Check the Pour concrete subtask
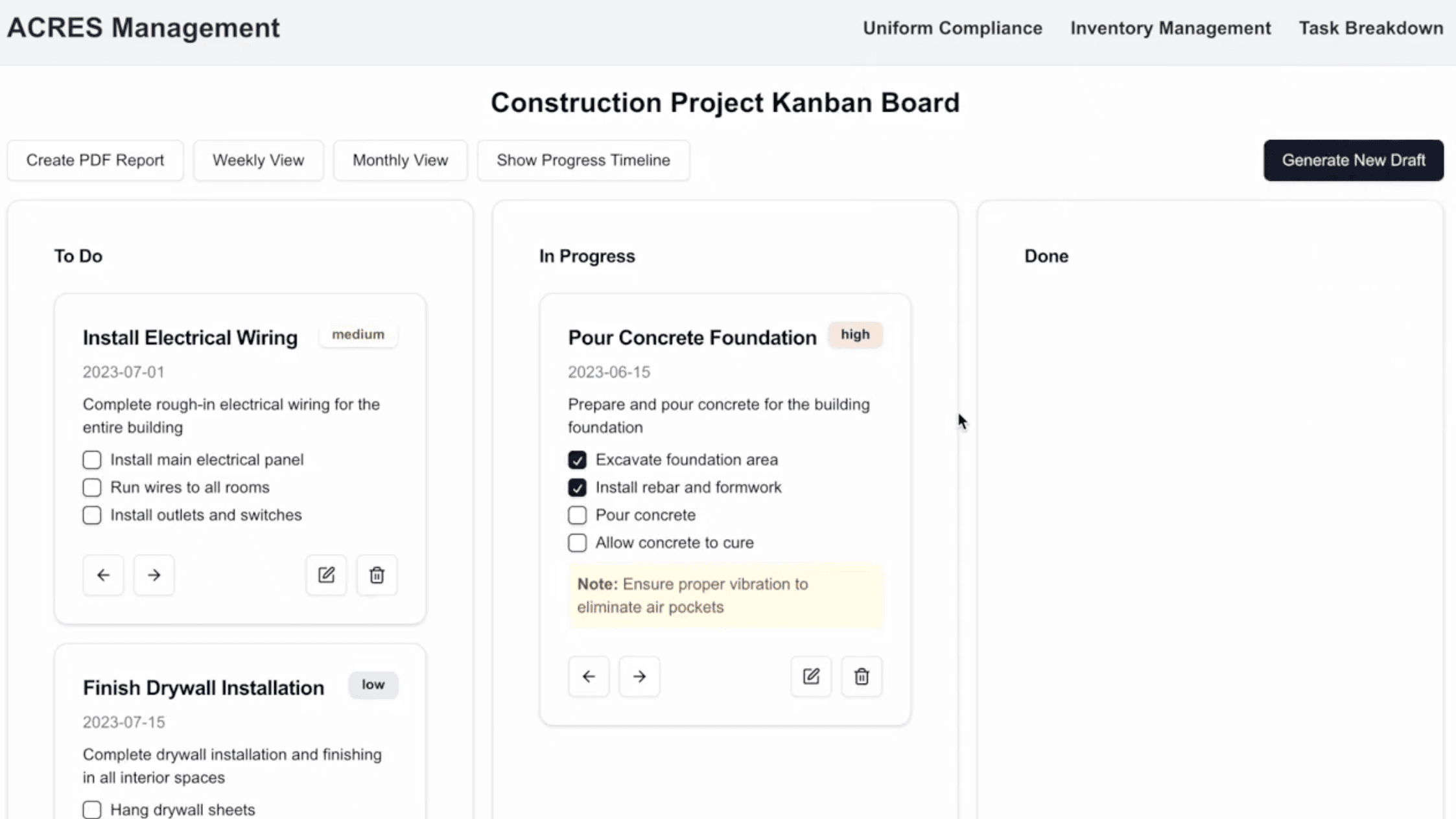The width and height of the screenshot is (1456, 819). tap(577, 514)
